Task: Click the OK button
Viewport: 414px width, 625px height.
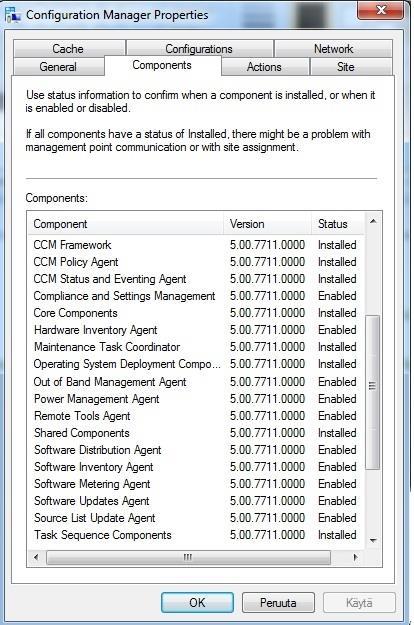Action: (x=197, y=602)
